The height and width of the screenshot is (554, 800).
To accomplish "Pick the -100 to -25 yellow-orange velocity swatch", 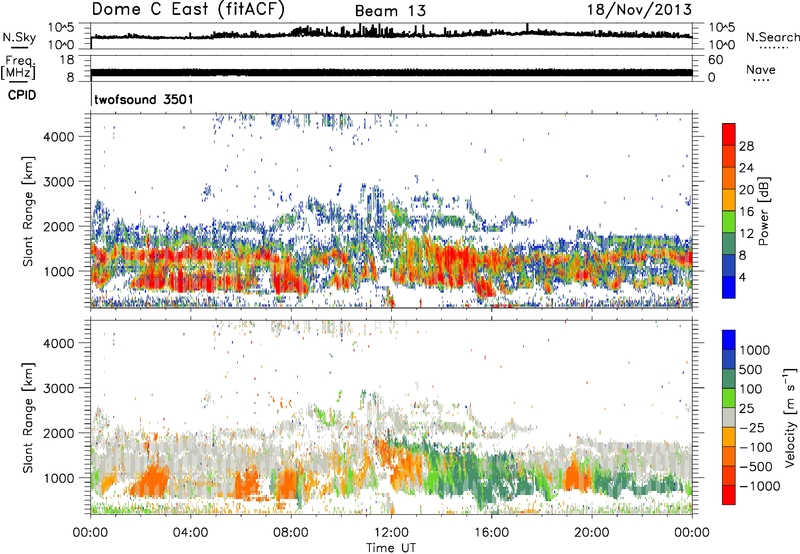I will click(729, 437).
